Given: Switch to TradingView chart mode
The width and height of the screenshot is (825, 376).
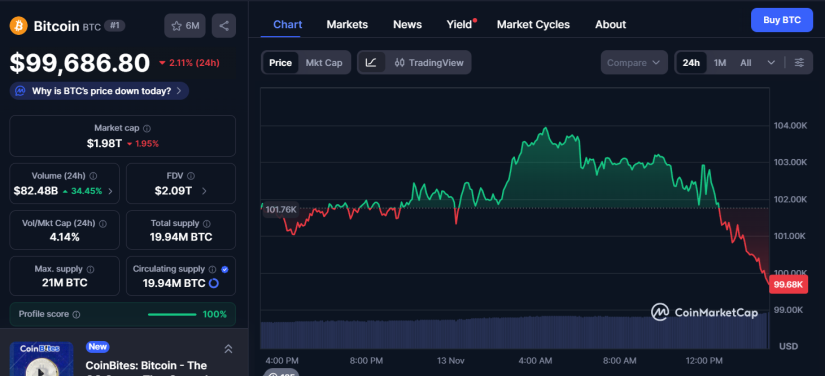Looking at the screenshot, I should click(x=429, y=63).
